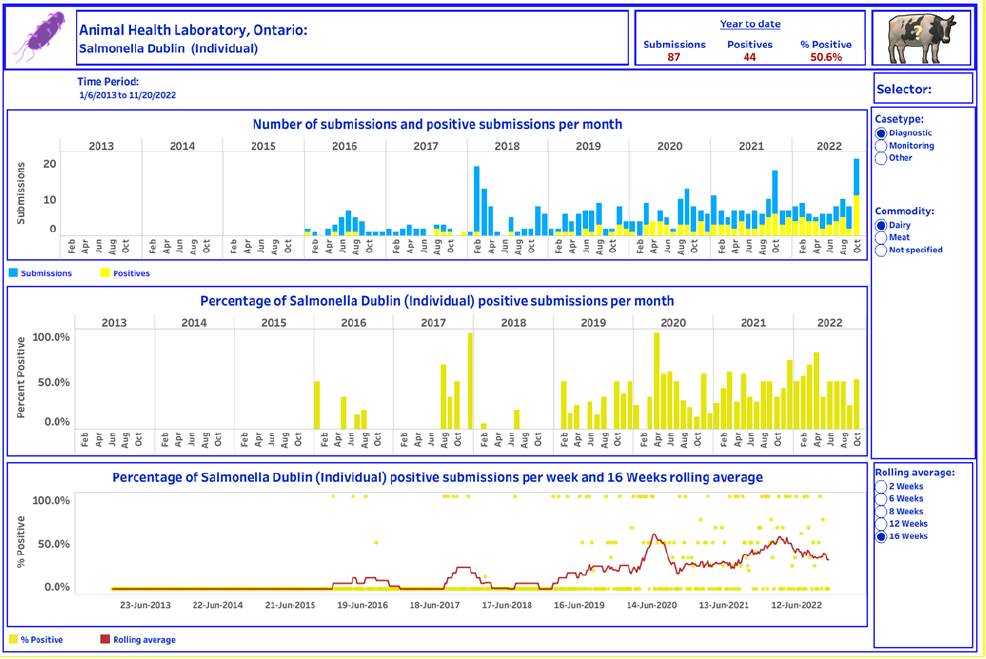The width and height of the screenshot is (986, 659).
Task: Click the blue Submissions legend square
Action: pyautogui.click(x=13, y=273)
